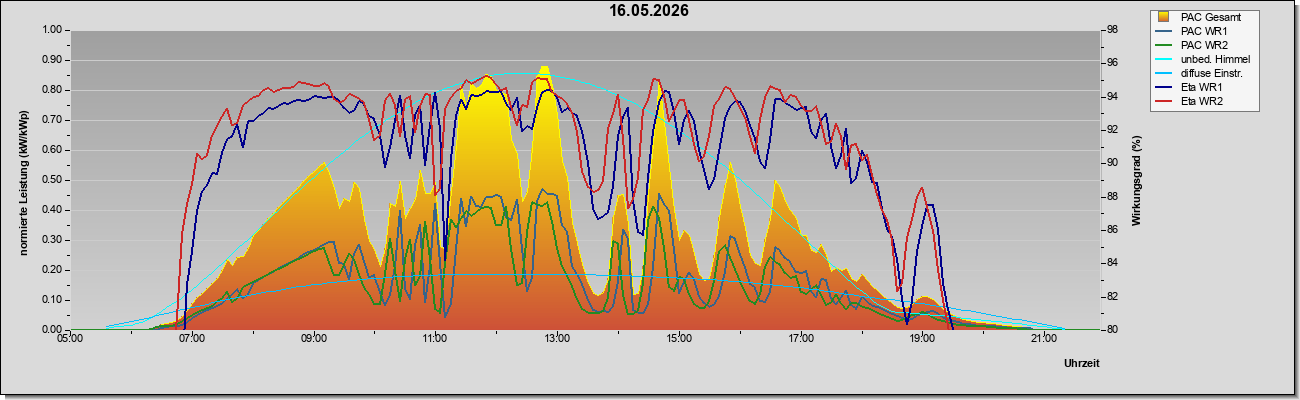Click the 0.50 left axis value
This screenshot has height=400, width=1300.
[51, 180]
